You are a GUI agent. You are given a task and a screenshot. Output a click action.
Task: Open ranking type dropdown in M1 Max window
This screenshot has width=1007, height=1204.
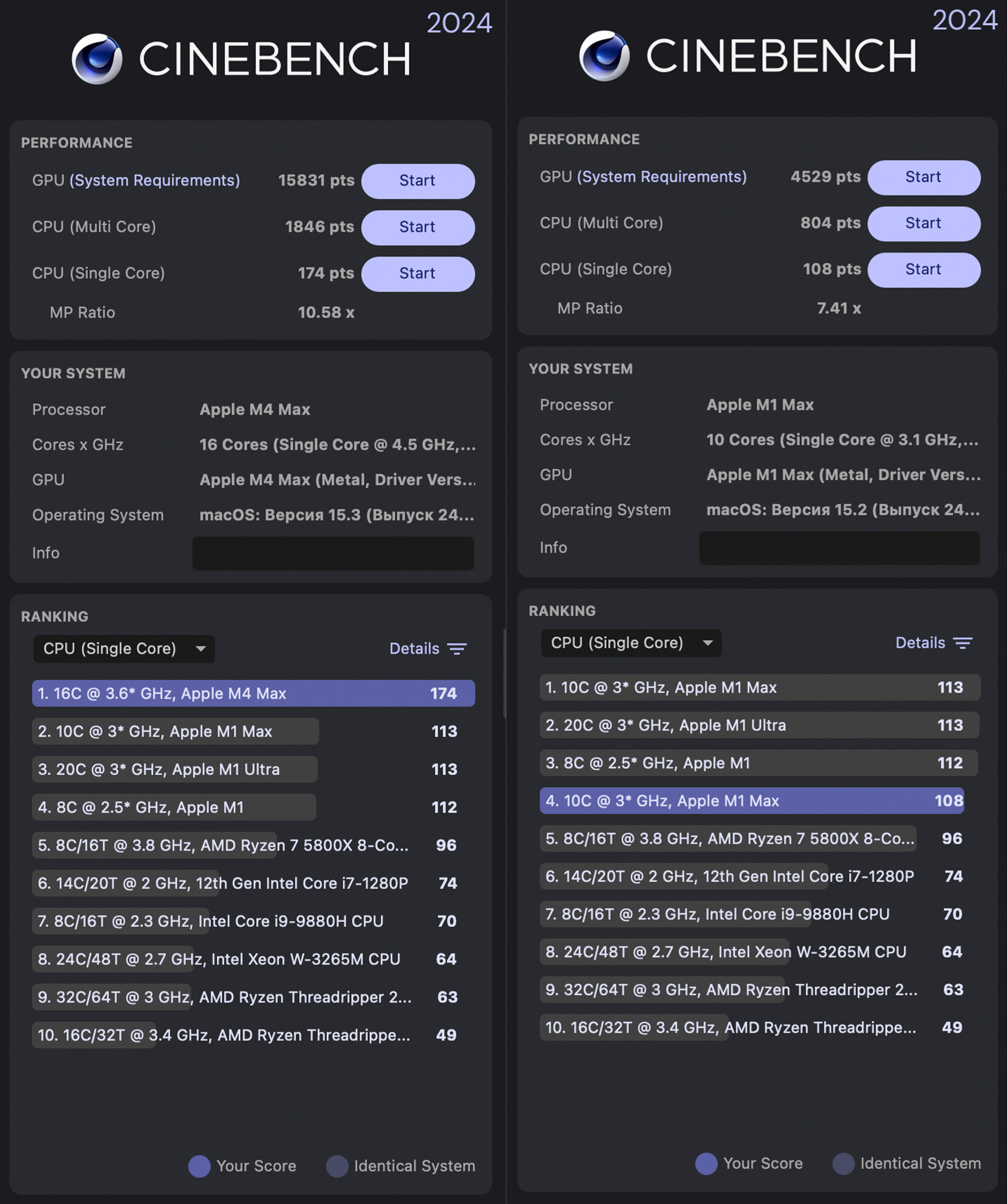pyautogui.click(x=631, y=643)
